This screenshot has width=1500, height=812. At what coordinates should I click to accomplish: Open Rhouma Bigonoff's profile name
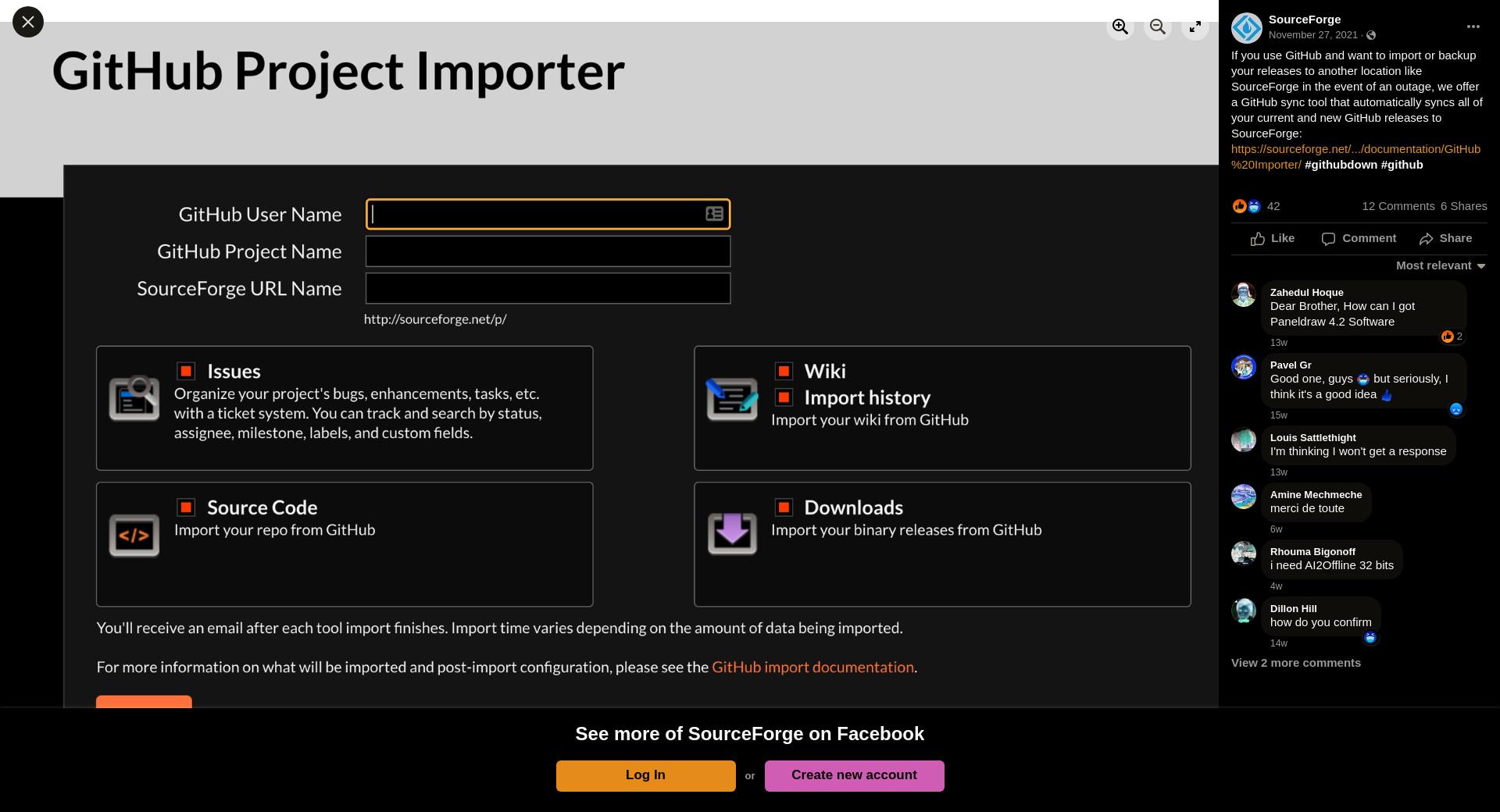click(1312, 552)
